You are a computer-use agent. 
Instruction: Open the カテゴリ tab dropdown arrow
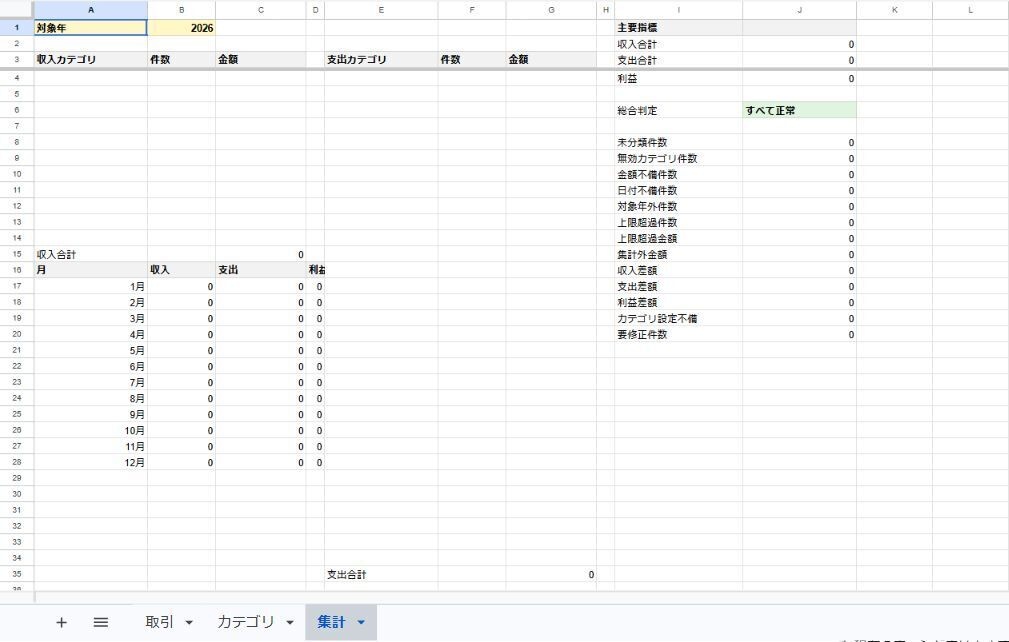point(290,623)
